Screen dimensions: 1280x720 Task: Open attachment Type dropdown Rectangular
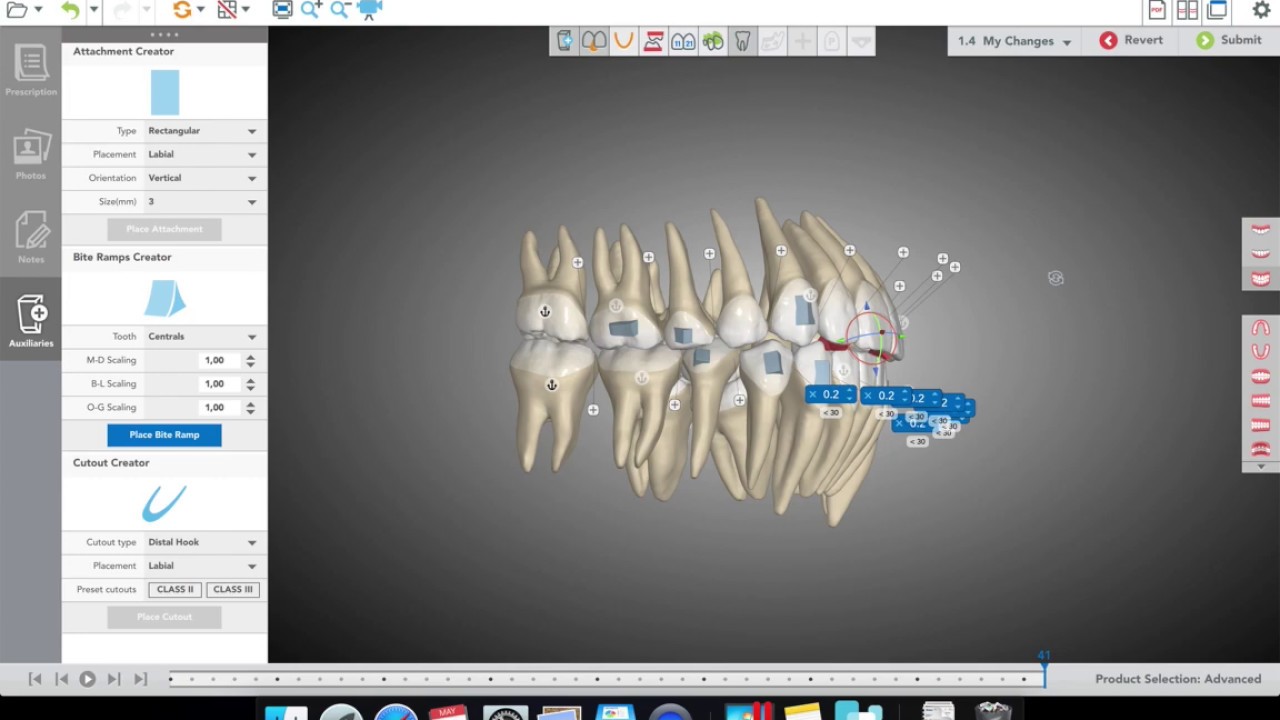click(x=202, y=131)
